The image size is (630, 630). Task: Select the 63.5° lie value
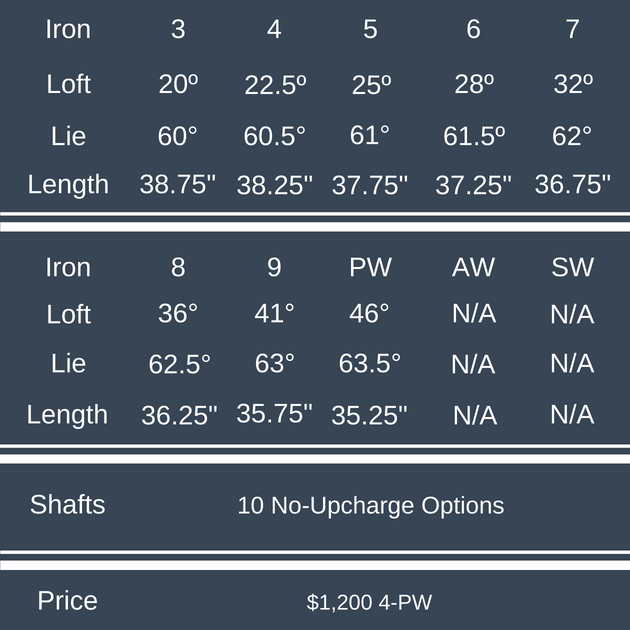coord(370,363)
